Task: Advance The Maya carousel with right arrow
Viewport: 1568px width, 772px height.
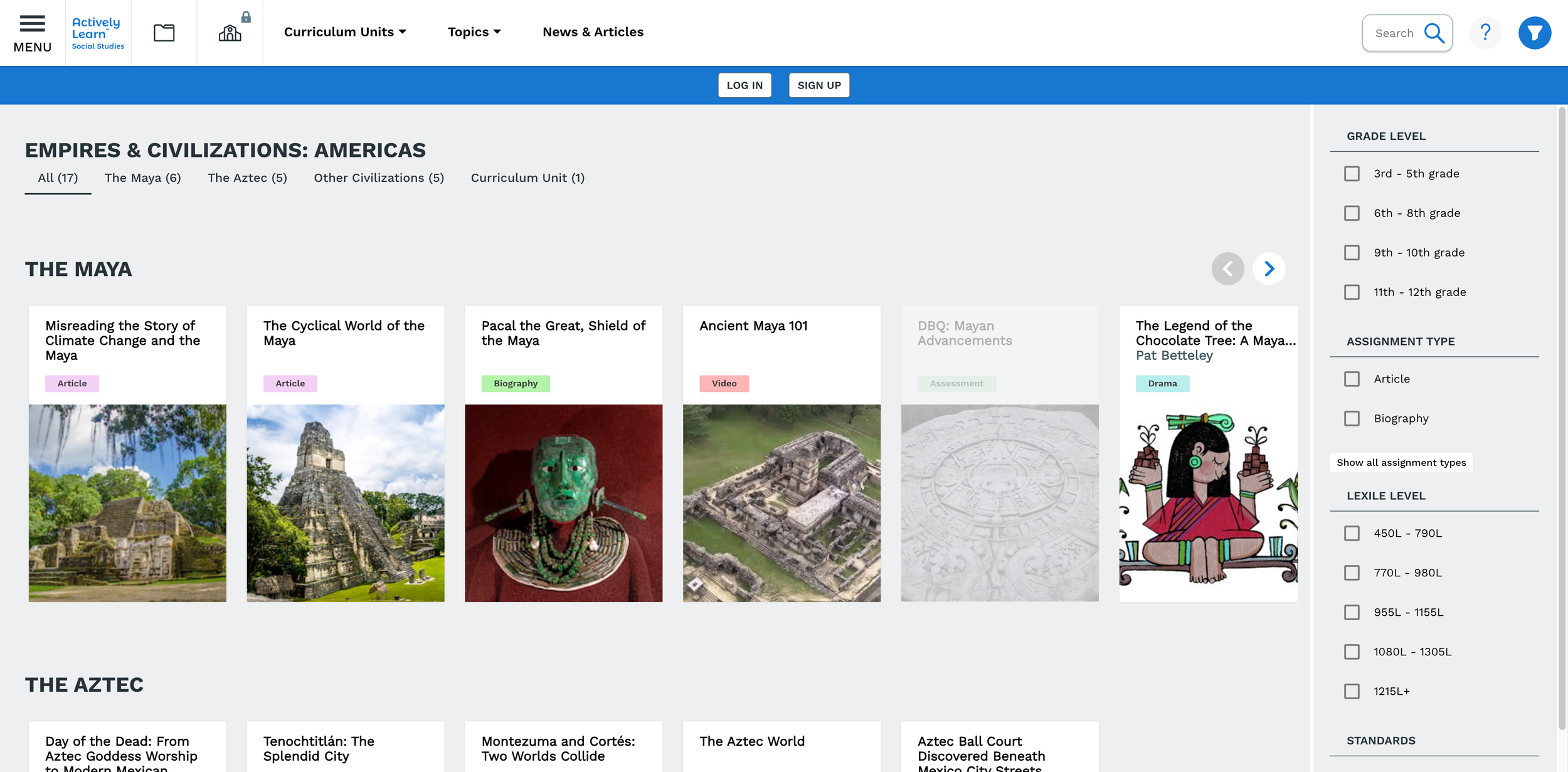Action: pos(1269,269)
